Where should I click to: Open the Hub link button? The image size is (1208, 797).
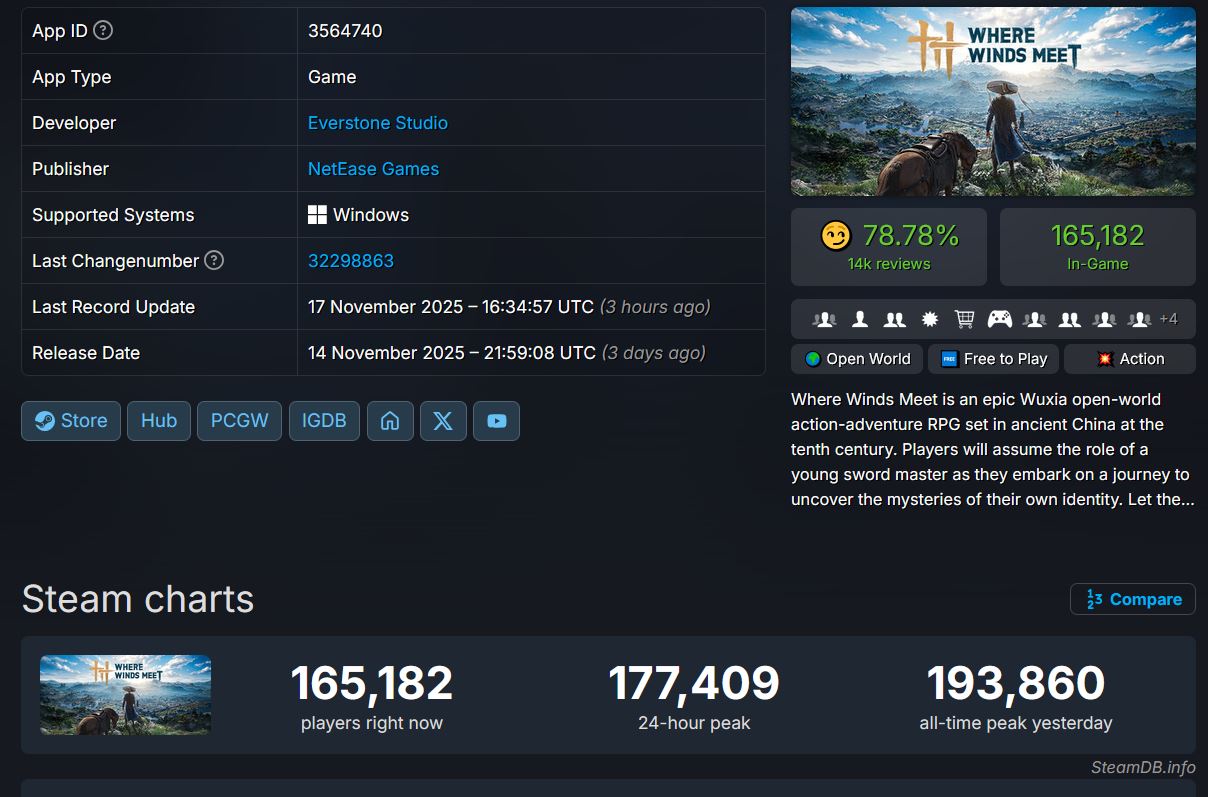[159, 421]
